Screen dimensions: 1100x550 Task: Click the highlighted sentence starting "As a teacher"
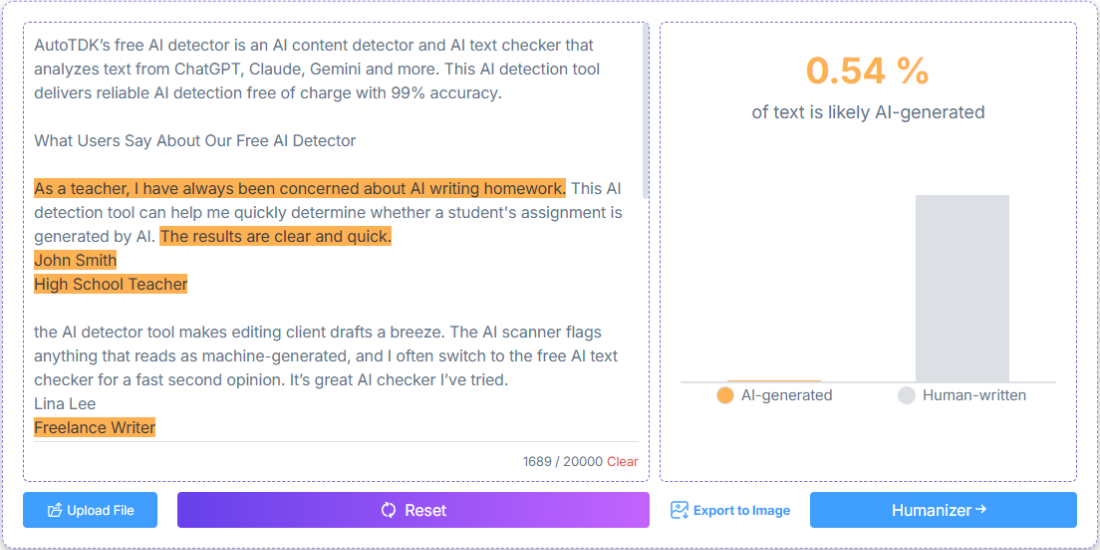(x=299, y=188)
